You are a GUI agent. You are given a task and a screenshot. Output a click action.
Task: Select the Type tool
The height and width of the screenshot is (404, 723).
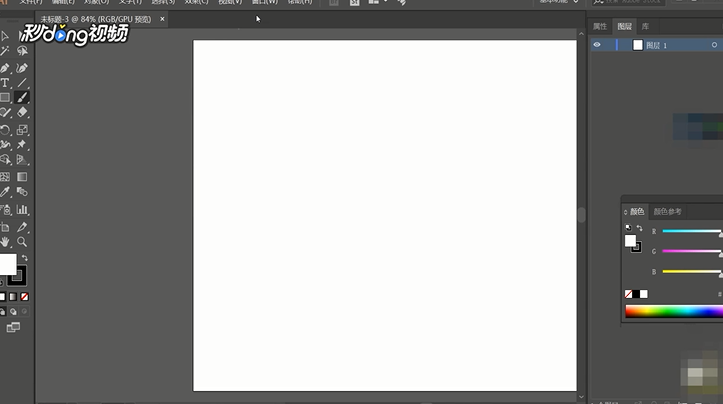point(5,83)
